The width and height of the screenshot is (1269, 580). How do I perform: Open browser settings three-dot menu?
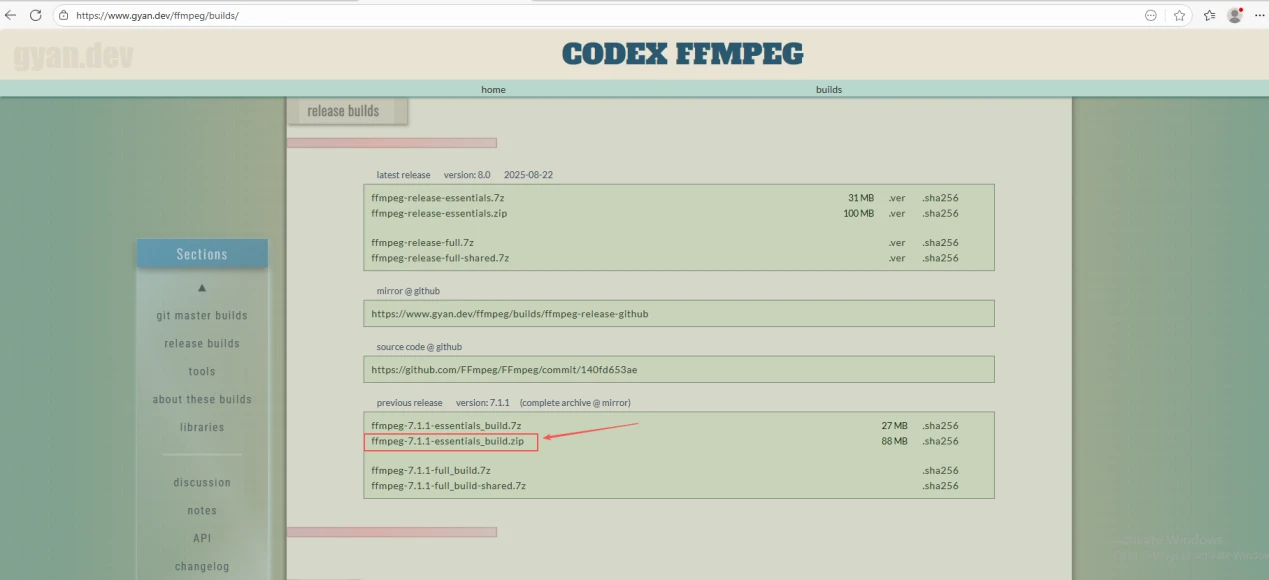pyautogui.click(x=1258, y=16)
